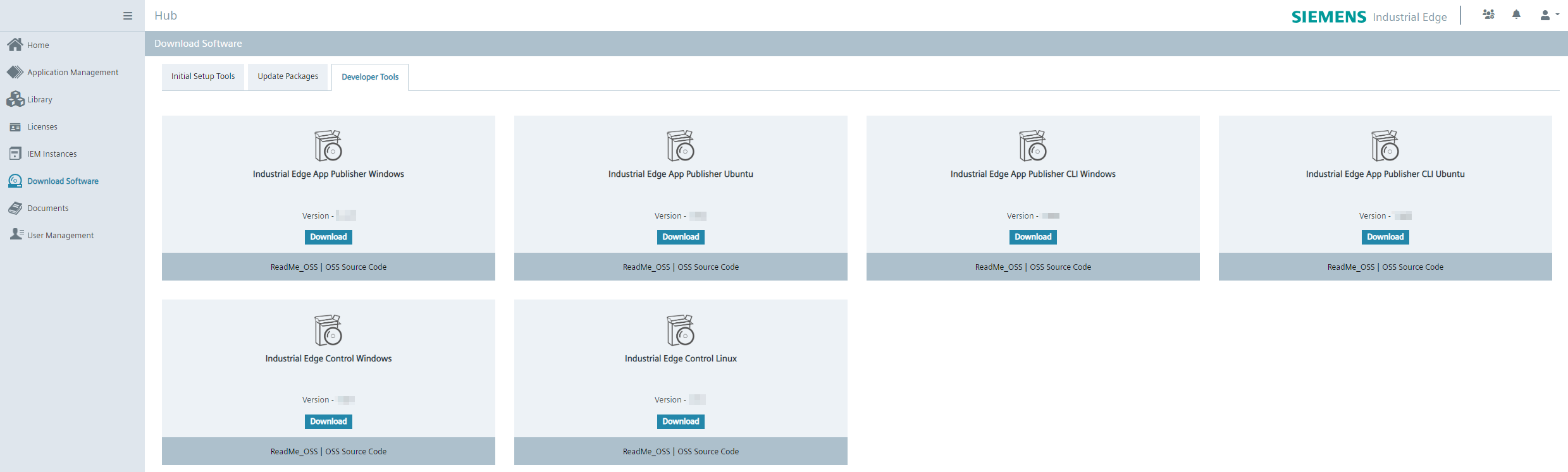Click the IEM Instances icon
1568x472 pixels.
click(x=15, y=154)
